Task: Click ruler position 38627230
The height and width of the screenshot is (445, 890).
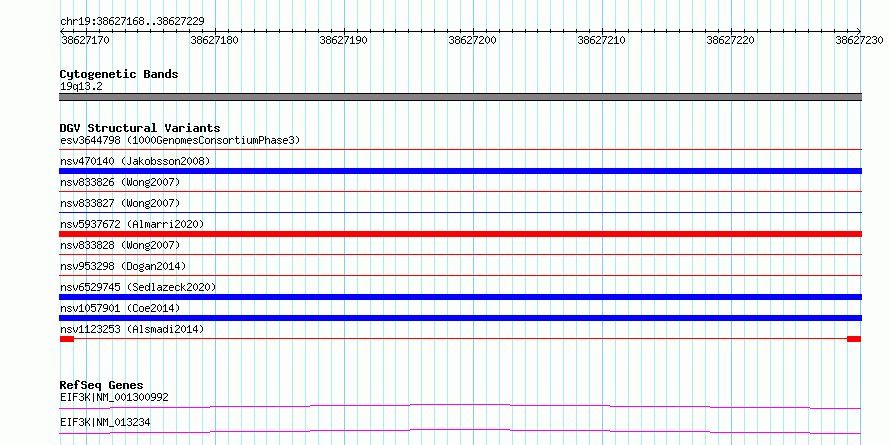Action: point(859,40)
